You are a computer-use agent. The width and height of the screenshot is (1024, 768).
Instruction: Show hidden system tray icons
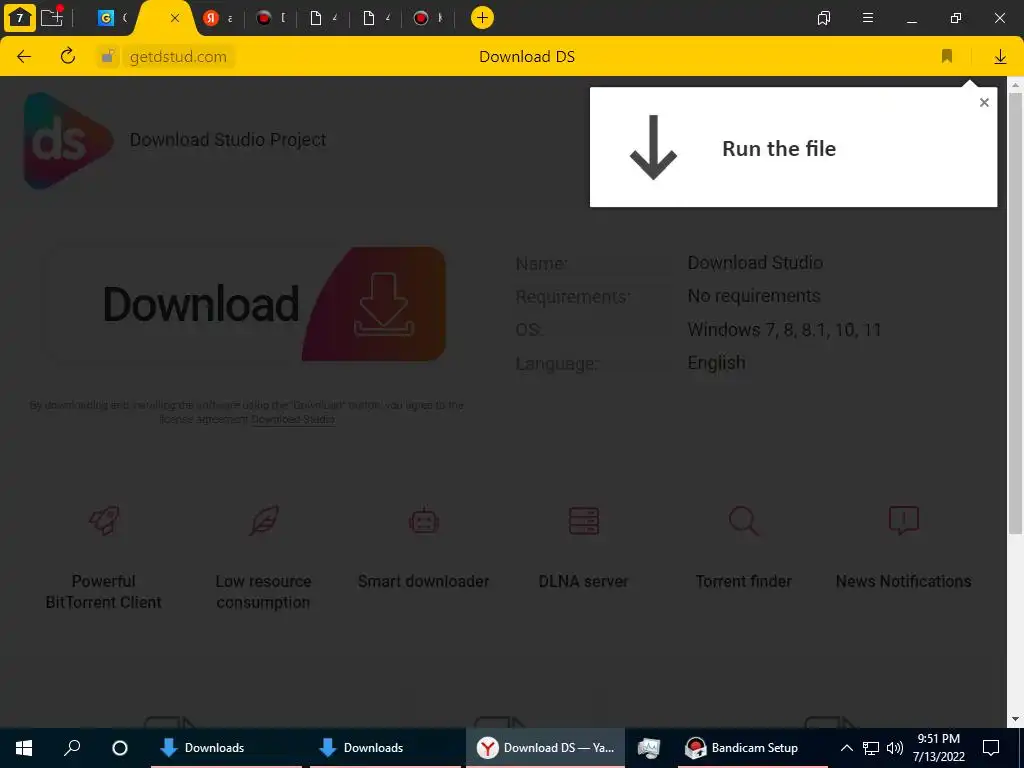pos(846,748)
